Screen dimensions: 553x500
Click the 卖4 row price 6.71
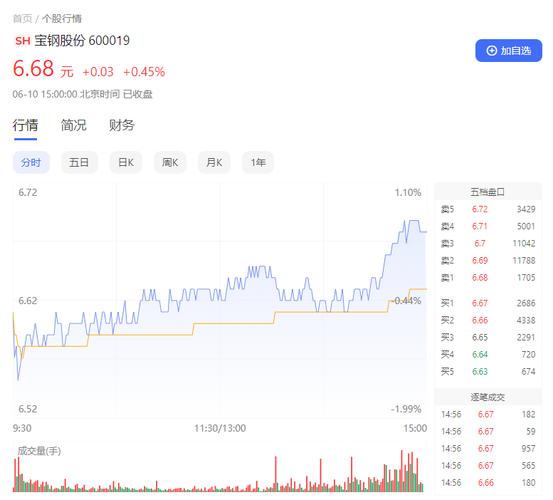coord(480,226)
